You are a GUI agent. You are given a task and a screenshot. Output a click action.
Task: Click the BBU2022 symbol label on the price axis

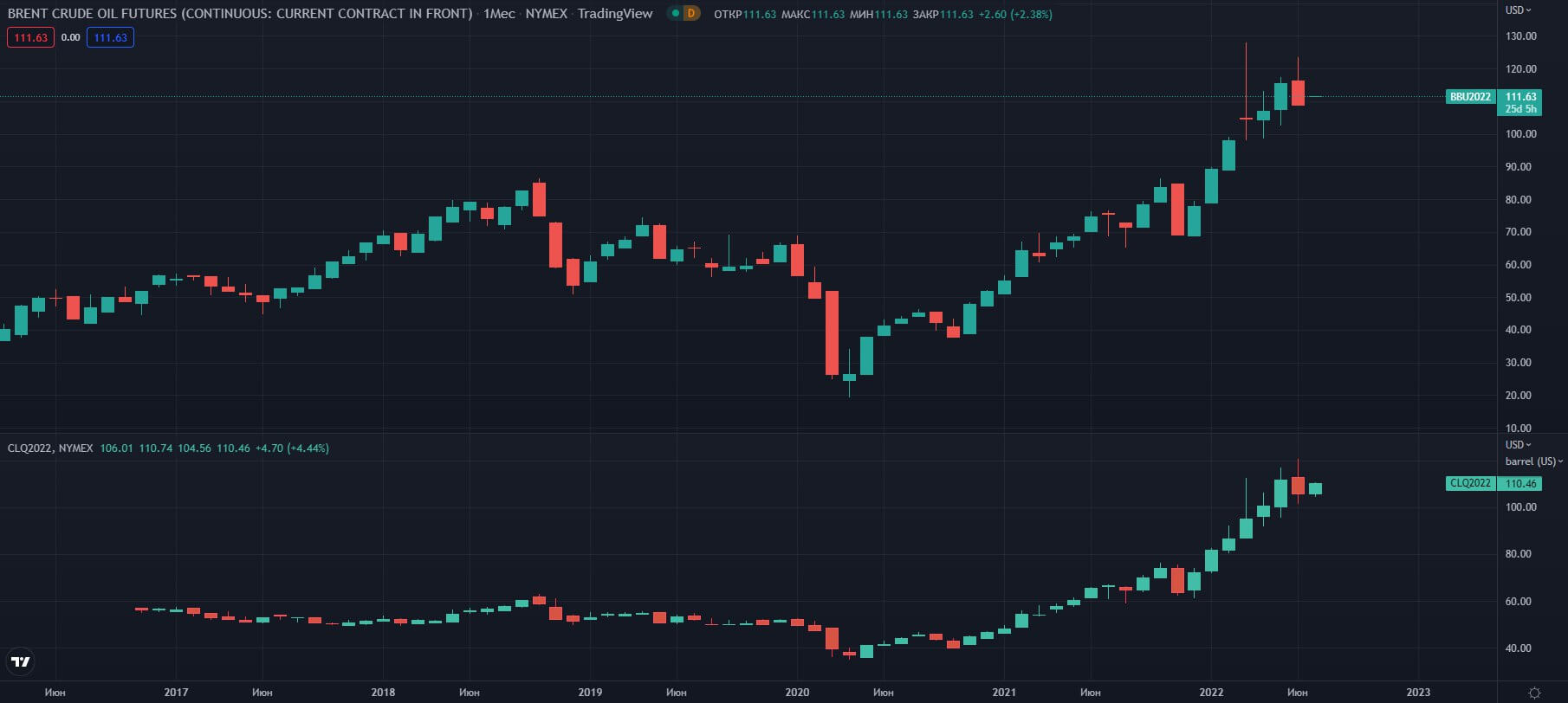click(1471, 97)
